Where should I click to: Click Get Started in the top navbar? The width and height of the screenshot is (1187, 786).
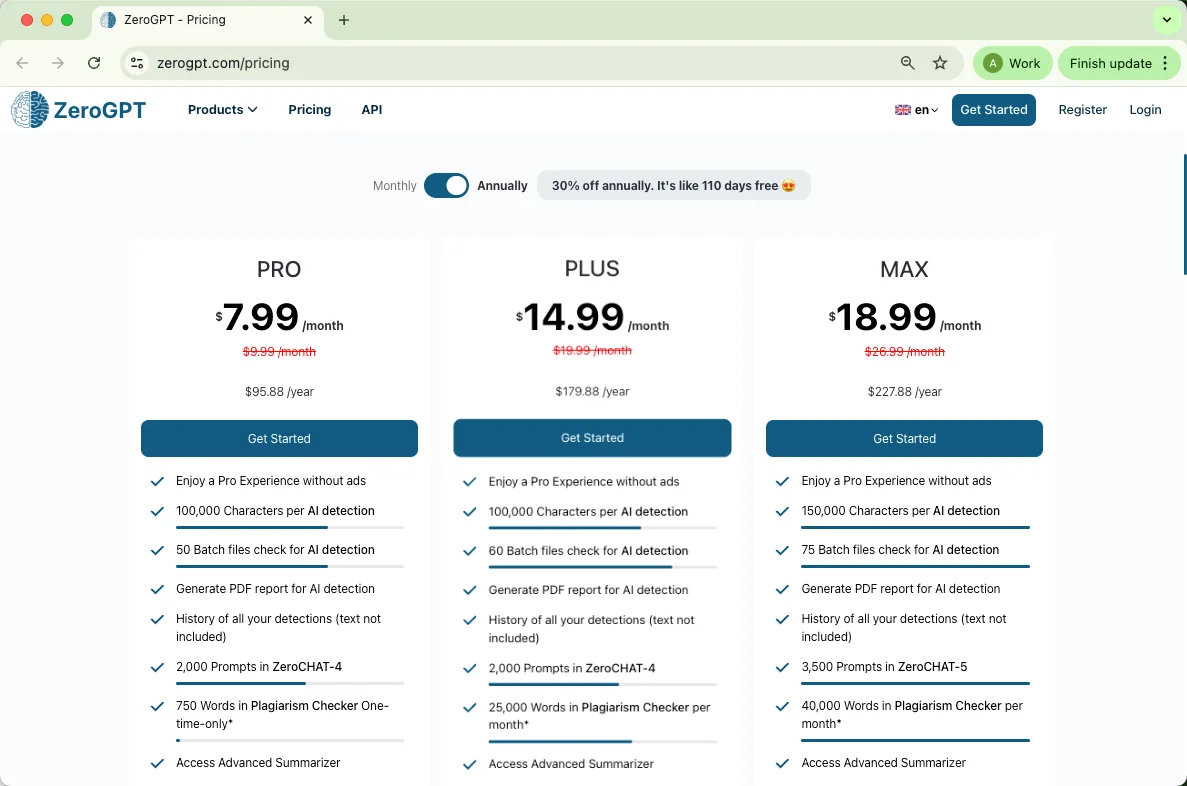[x=993, y=110]
